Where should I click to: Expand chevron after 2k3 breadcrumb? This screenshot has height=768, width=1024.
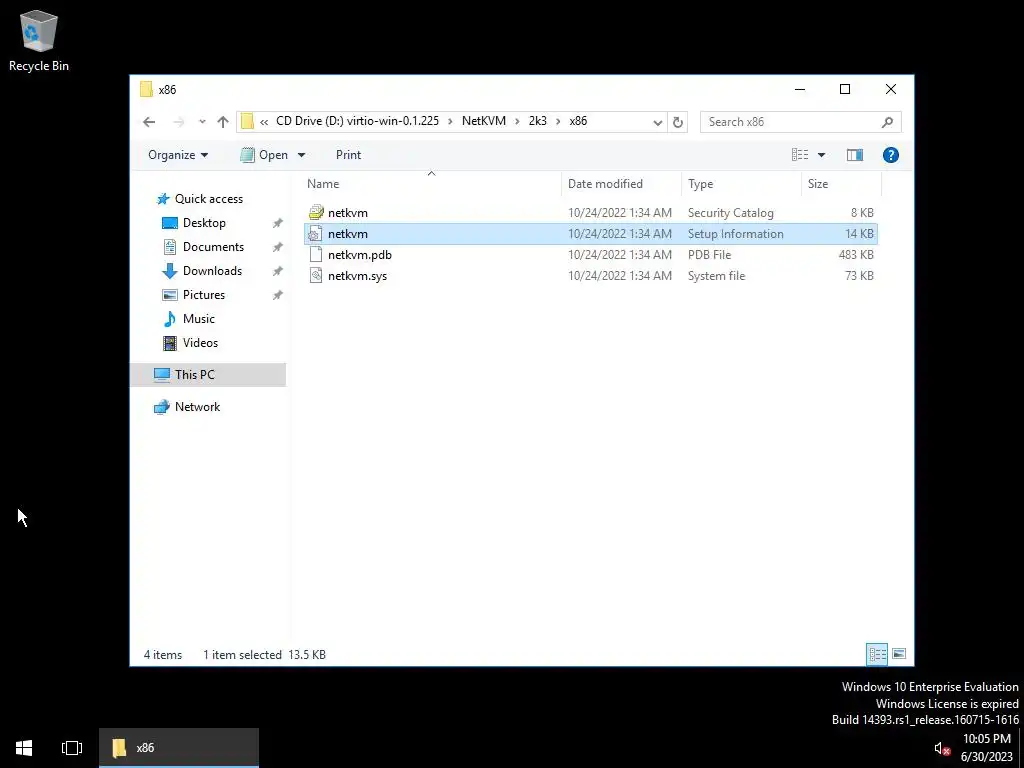click(x=558, y=122)
